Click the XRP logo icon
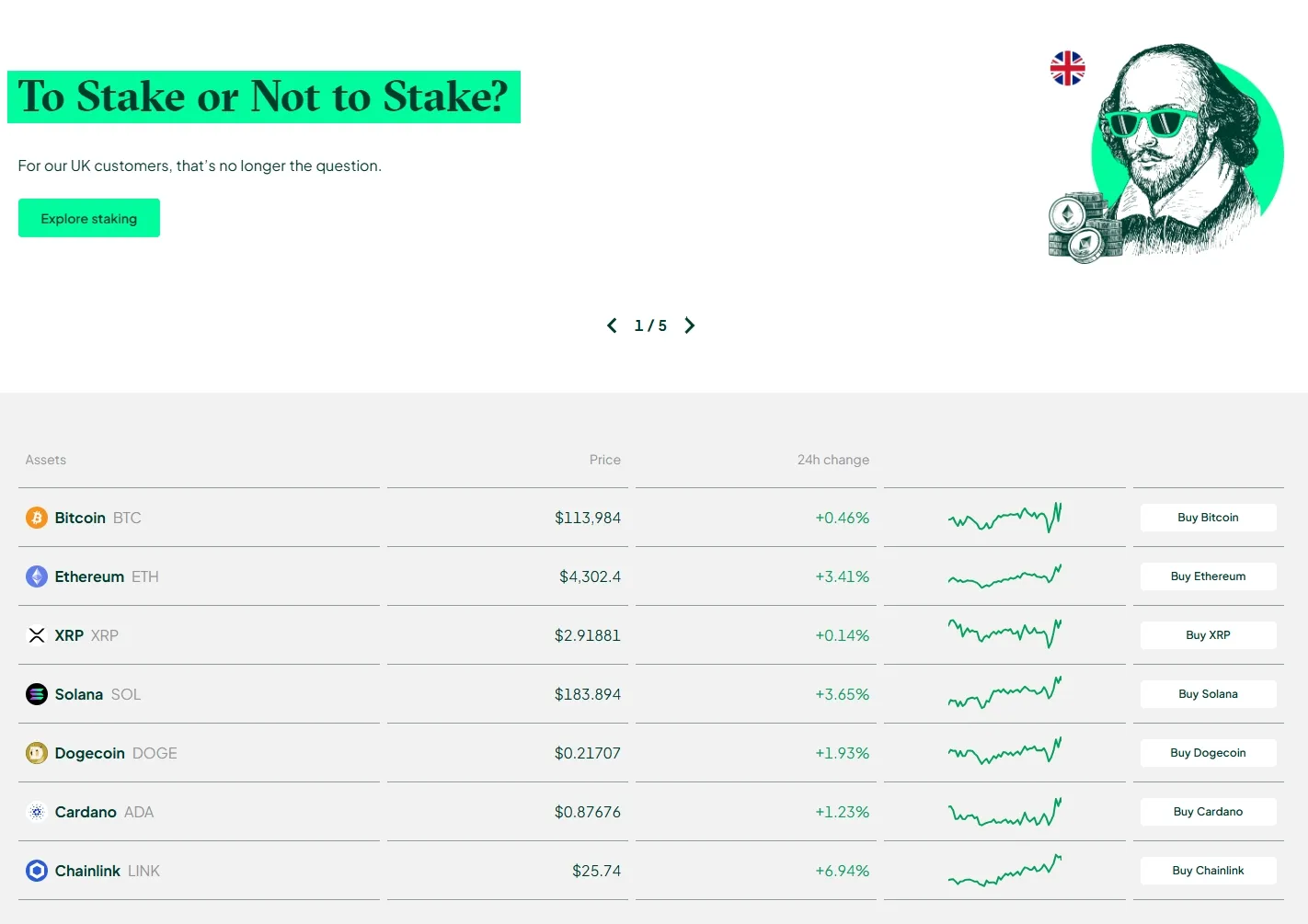 (37, 635)
